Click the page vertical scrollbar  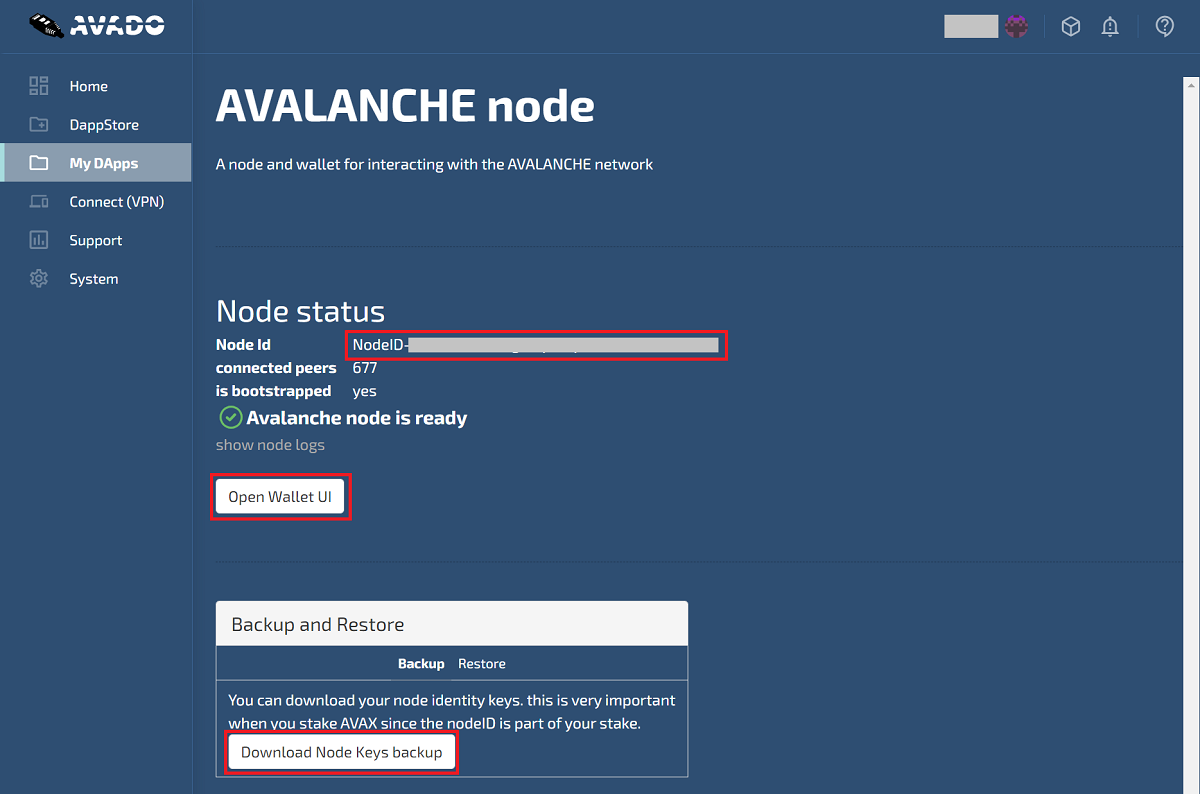1189,434
